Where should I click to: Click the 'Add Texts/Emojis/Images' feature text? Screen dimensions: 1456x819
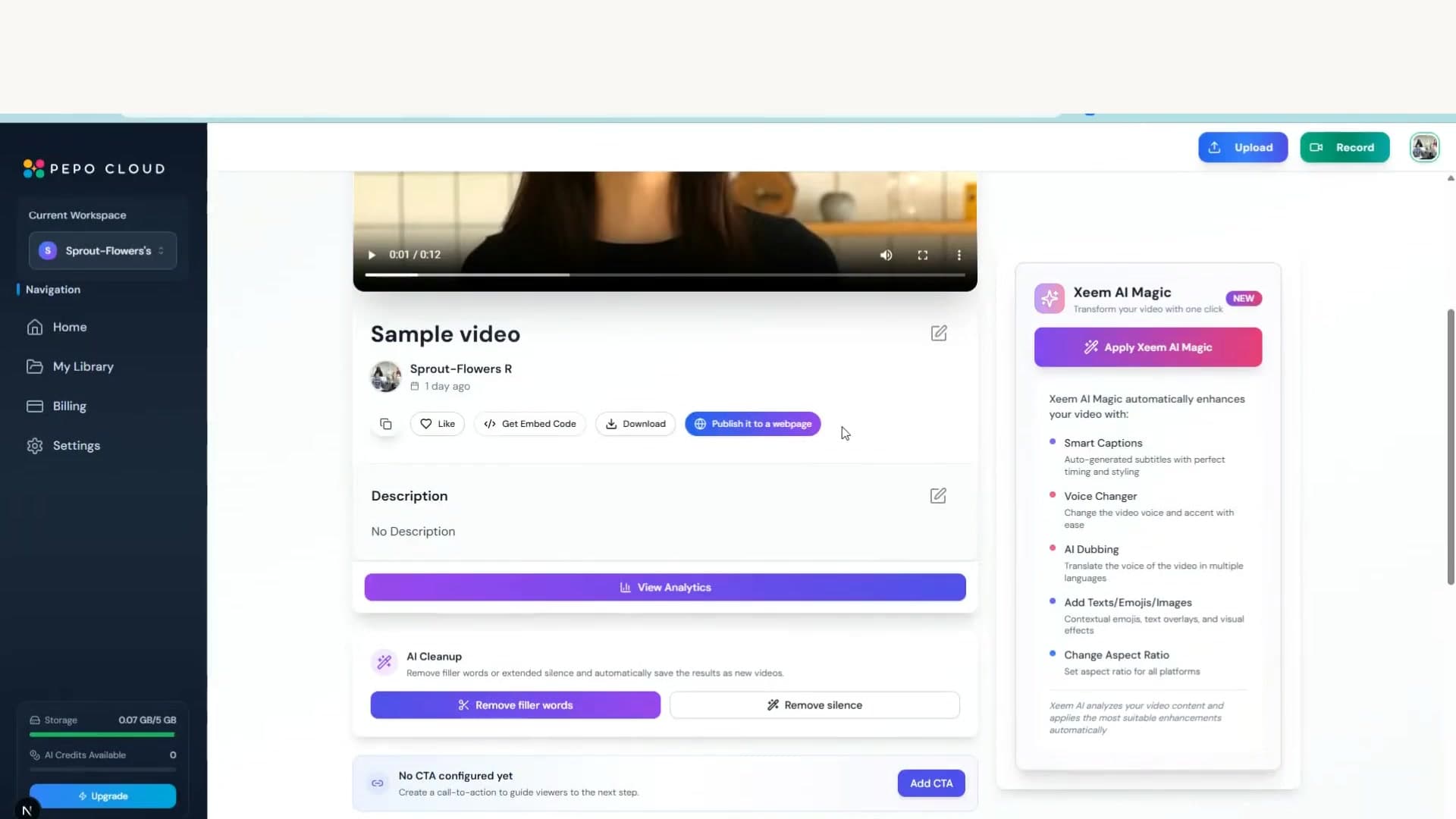tap(1128, 602)
